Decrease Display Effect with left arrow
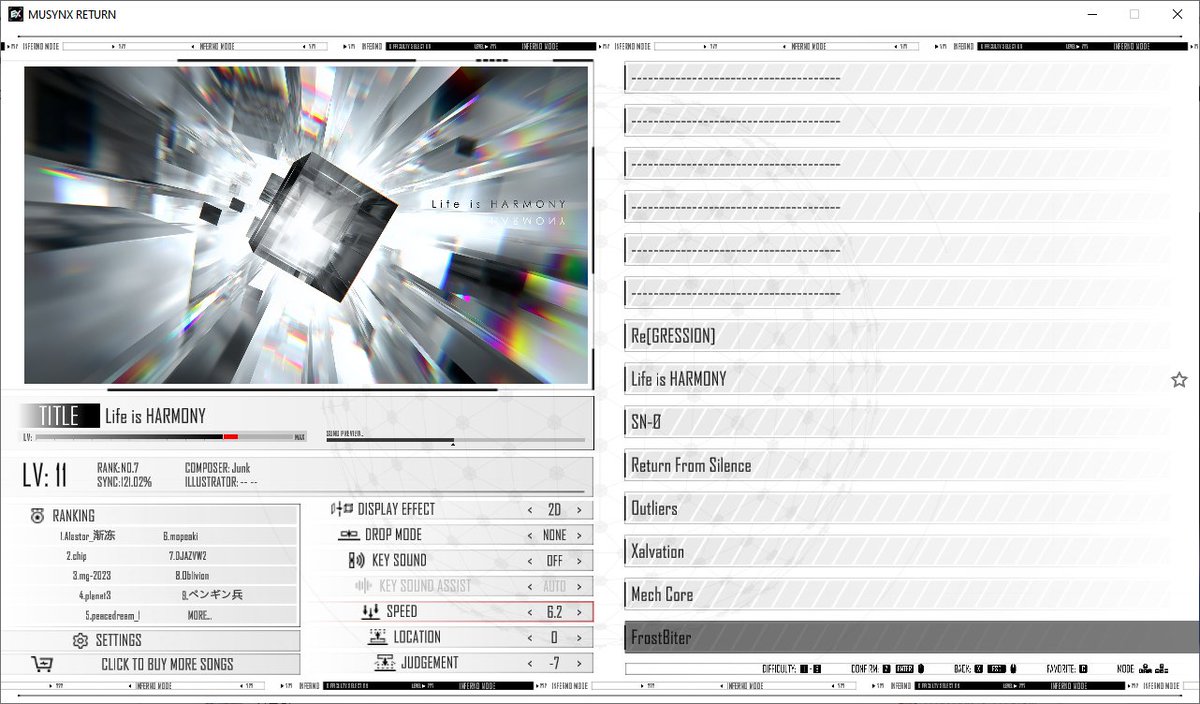This screenshot has height=704, width=1200. tap(530, 510)
